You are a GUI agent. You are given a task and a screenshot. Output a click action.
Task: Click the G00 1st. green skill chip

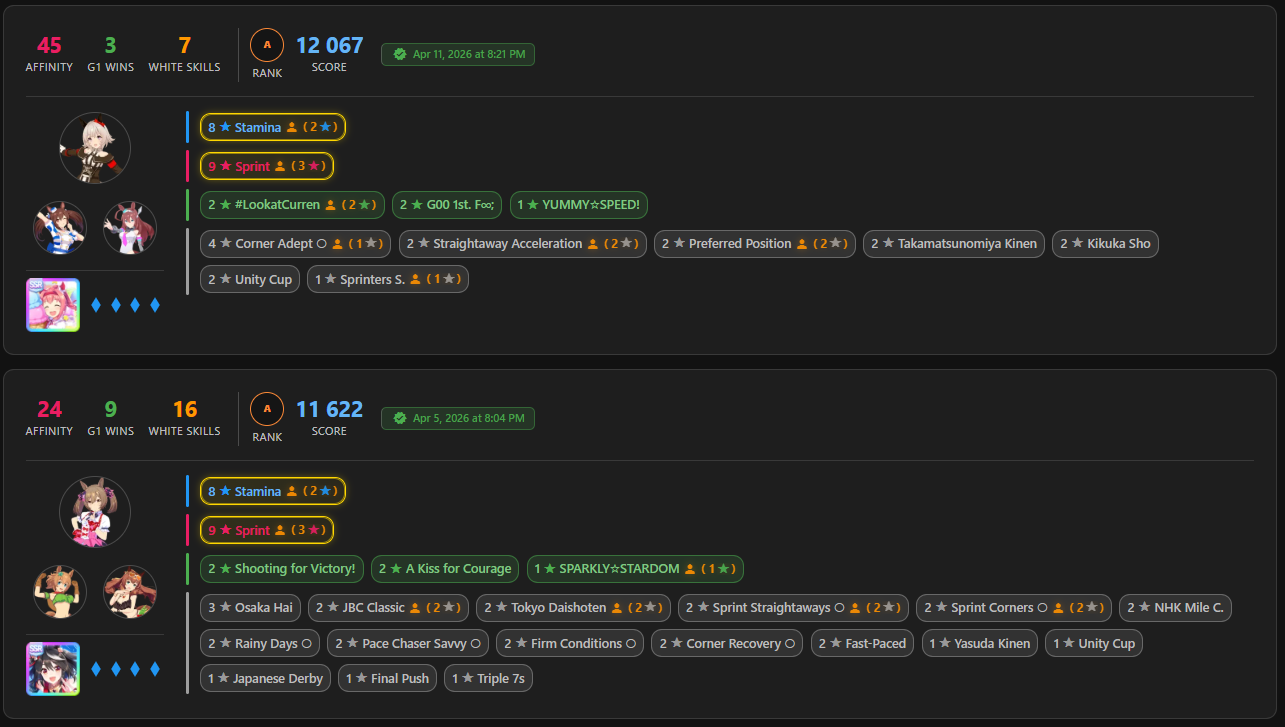[447, 205]
